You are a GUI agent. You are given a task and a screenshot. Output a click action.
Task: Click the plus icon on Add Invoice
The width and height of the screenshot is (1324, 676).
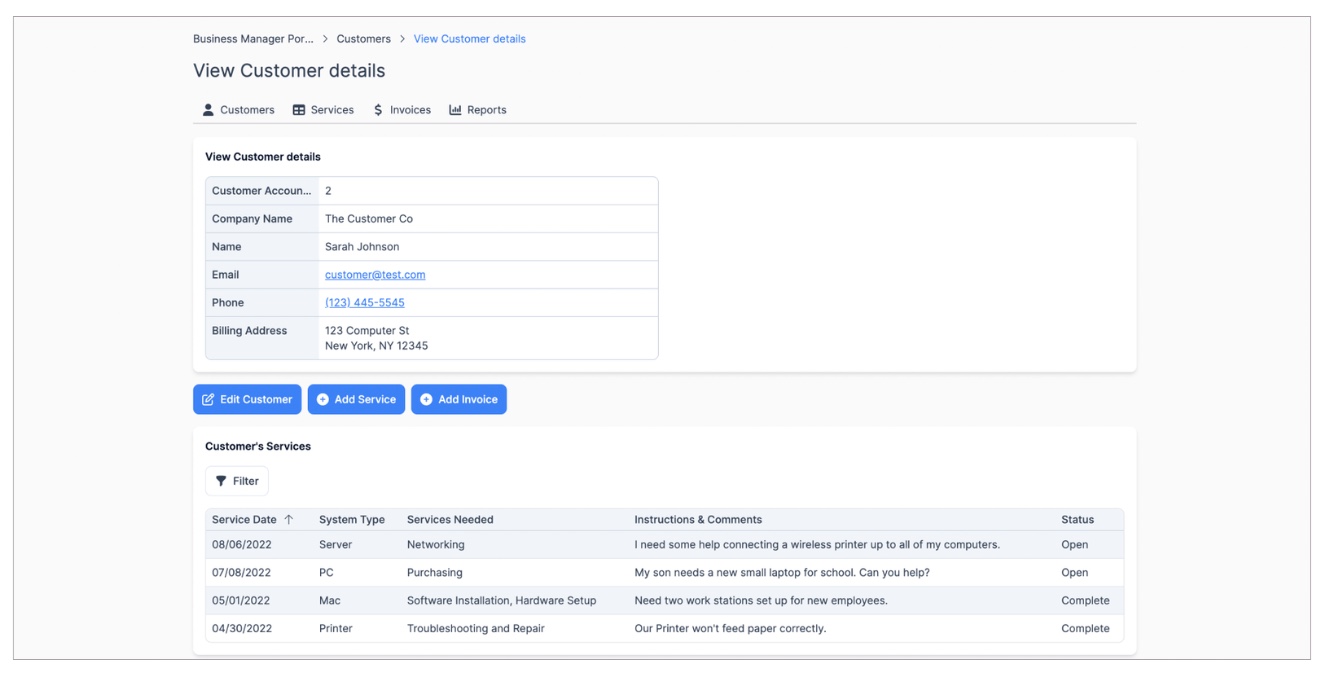[426, 399]
